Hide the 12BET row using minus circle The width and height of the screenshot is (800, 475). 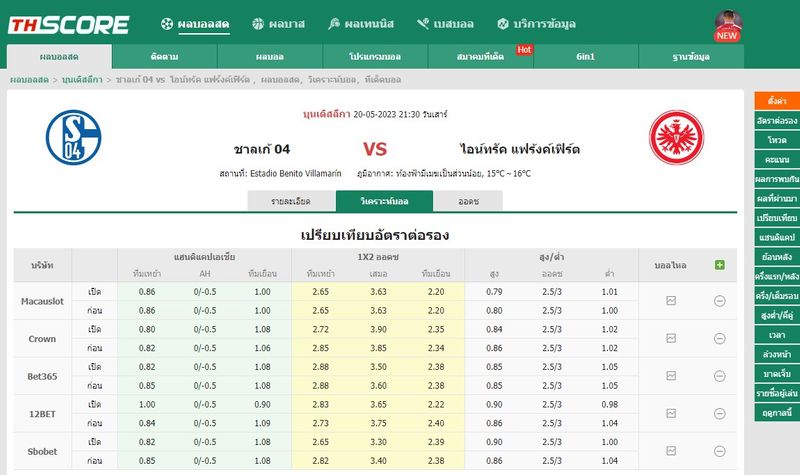pyautogui.click(x=719, y=414)
